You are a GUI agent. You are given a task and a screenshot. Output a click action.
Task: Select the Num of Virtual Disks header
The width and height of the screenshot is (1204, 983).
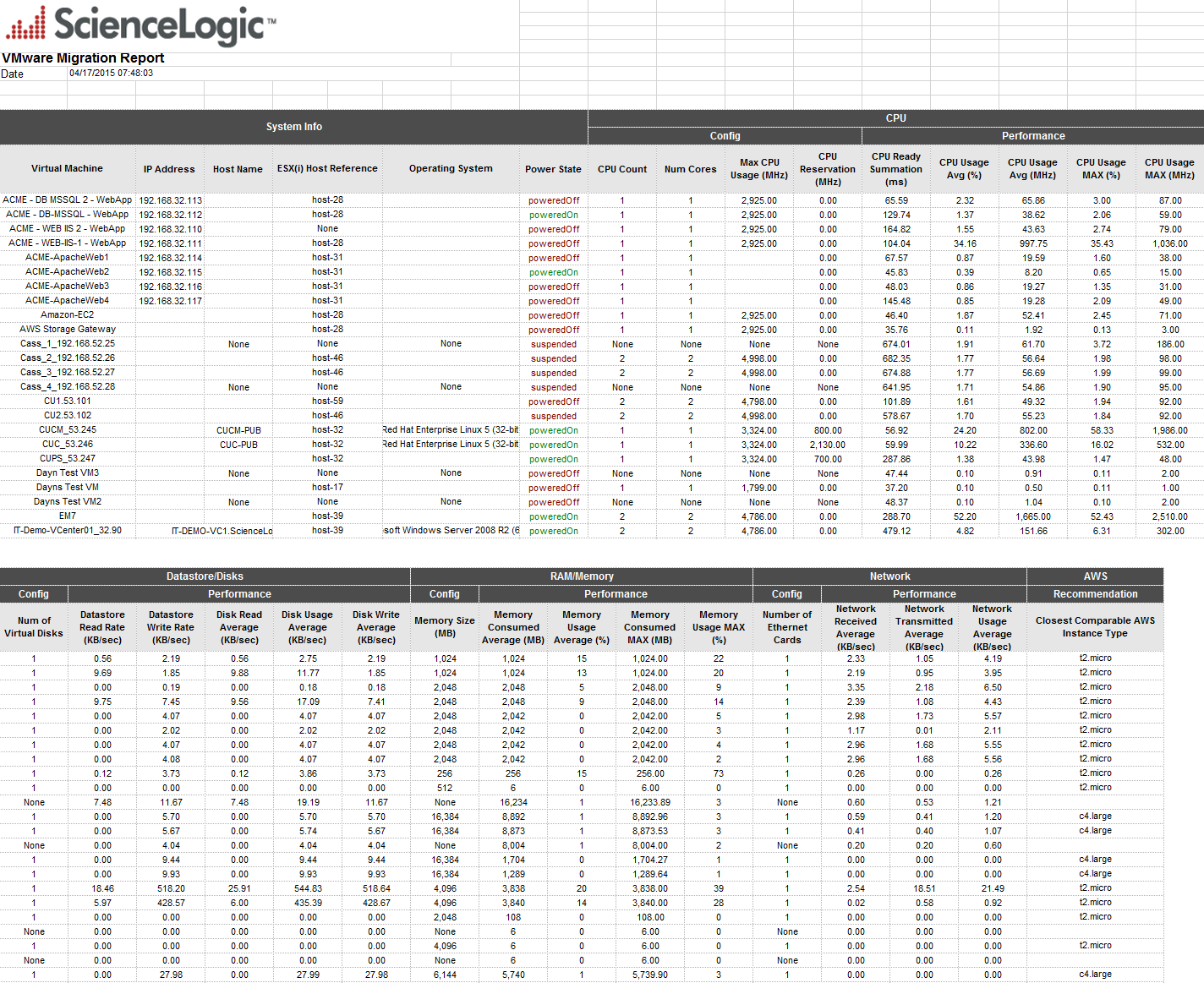(34, 627)
